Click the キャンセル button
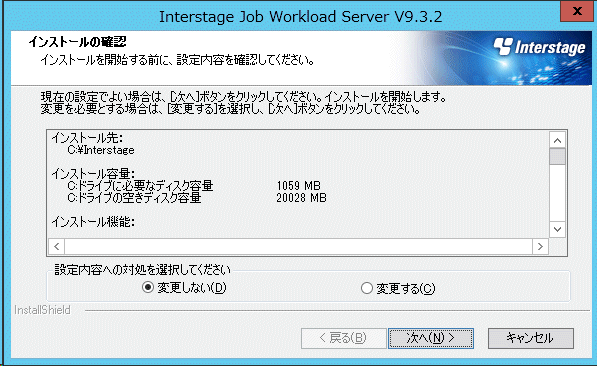597x366 pixels. click(x=531, y=338)
